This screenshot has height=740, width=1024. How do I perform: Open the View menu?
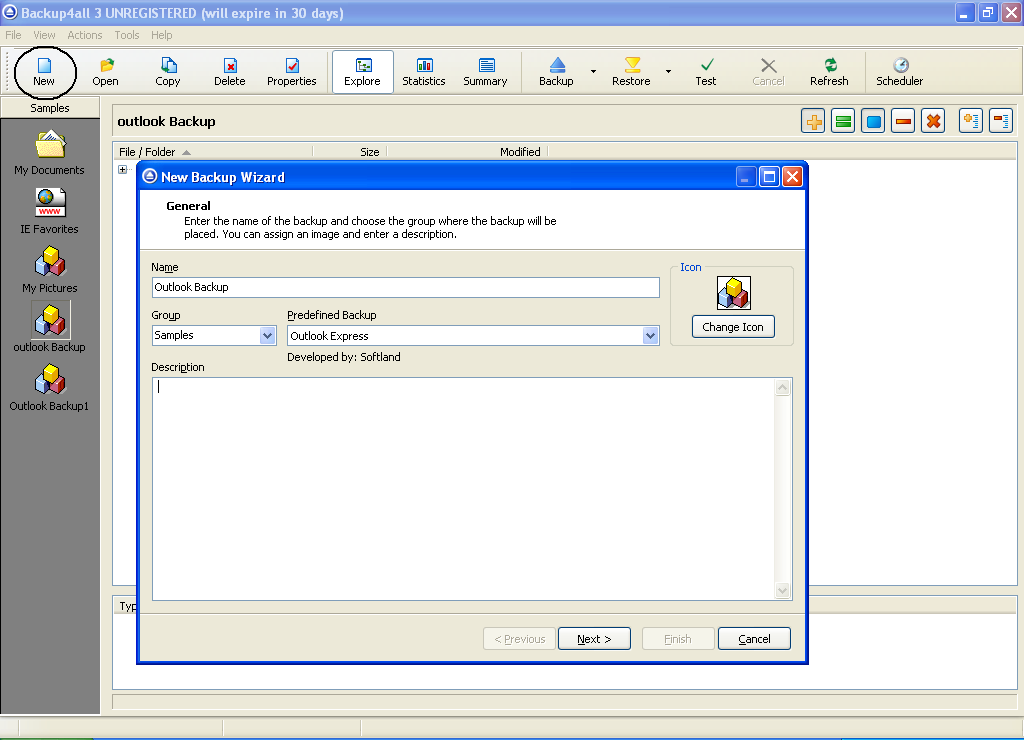pyautogui.click(x=44, y=35)
